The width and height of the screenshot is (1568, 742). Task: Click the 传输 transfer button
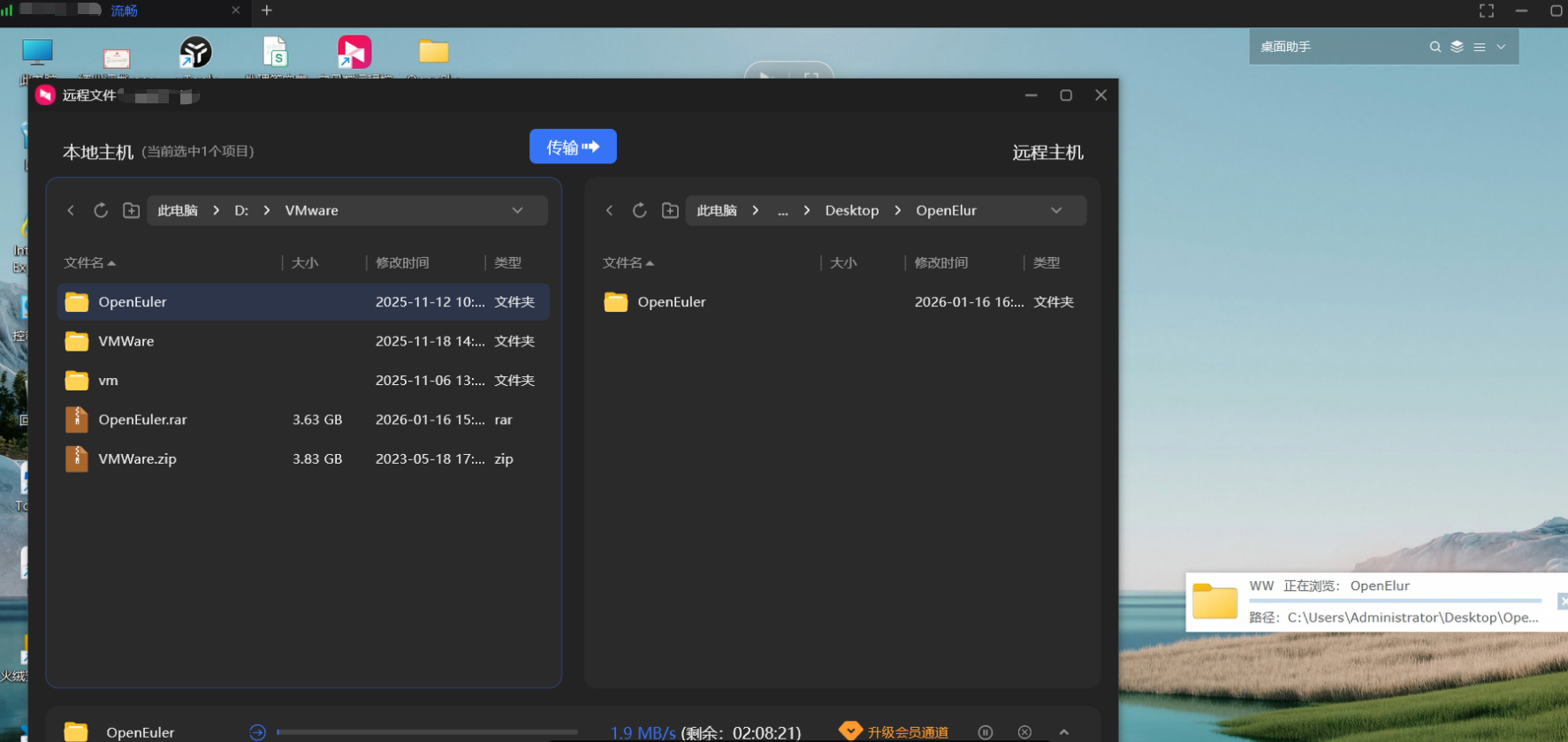tap(573, 147)
